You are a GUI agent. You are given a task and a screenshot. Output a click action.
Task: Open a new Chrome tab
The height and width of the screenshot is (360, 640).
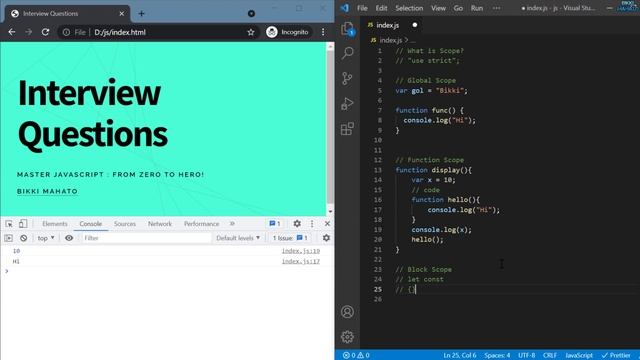[141, 13]
